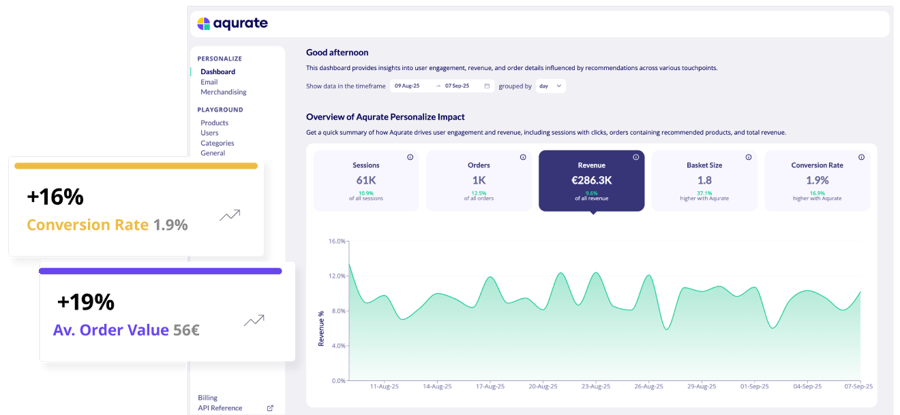Click the end date 07 Sep-25 field
Viewport: 900px width, 415px height.
457,86
